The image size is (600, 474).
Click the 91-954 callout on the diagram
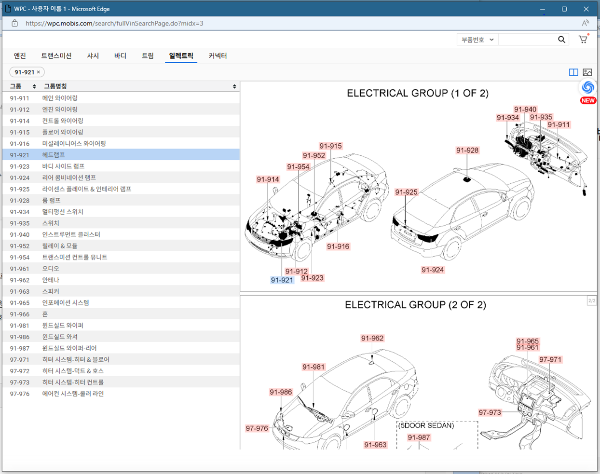click(298, 167)
